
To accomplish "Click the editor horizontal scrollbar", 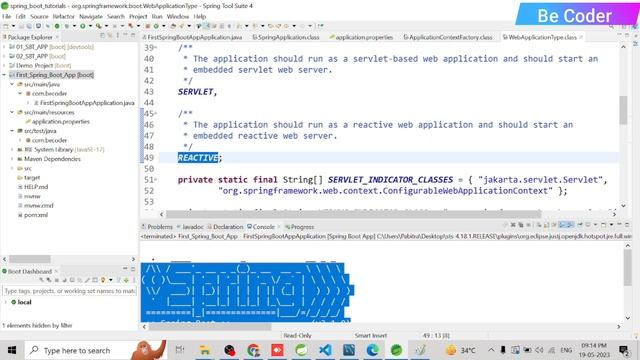I will pyautogui.click(x=353, y=214).
